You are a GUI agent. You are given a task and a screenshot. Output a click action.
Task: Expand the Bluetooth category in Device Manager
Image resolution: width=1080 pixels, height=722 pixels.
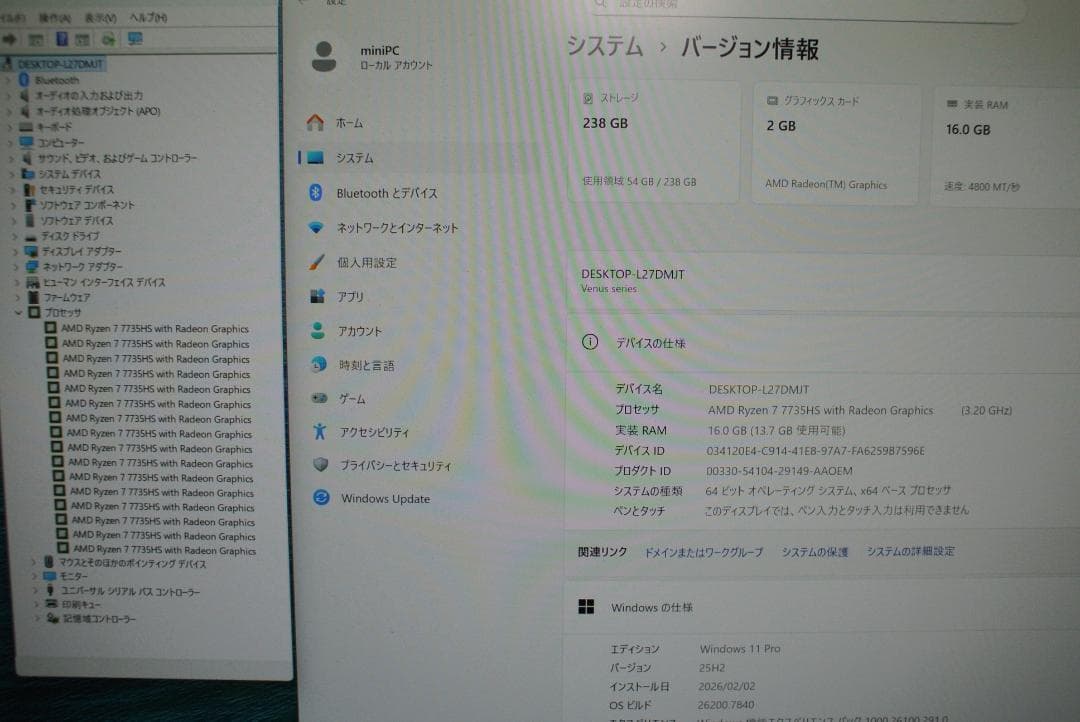[9, 80]
